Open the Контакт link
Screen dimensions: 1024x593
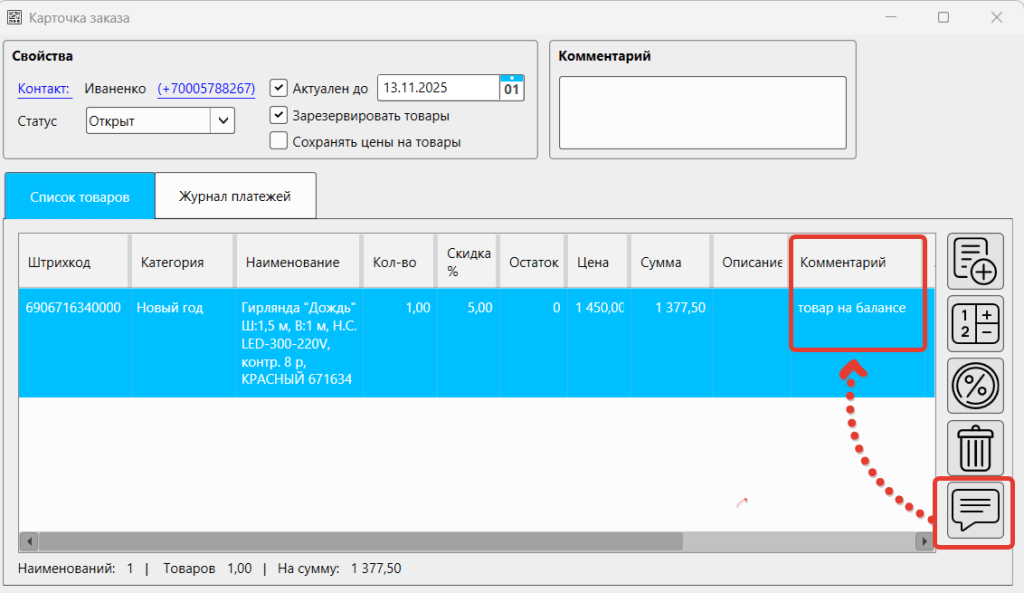click(44, 89)
